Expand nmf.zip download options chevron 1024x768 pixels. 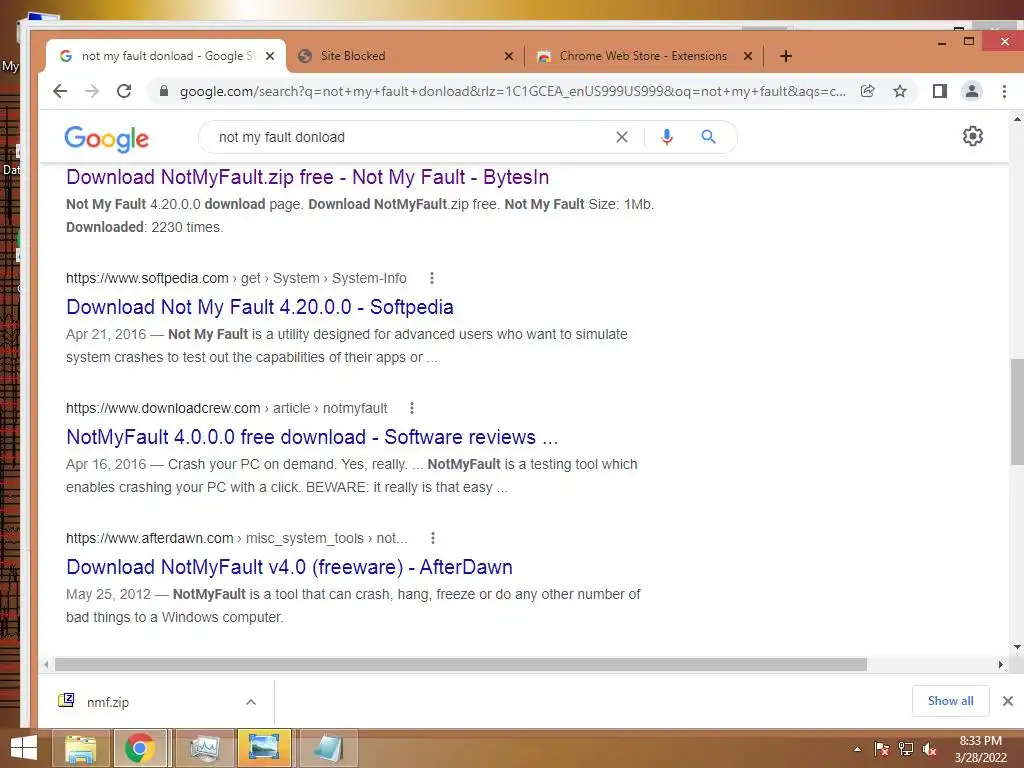click(x=251, y=702)
